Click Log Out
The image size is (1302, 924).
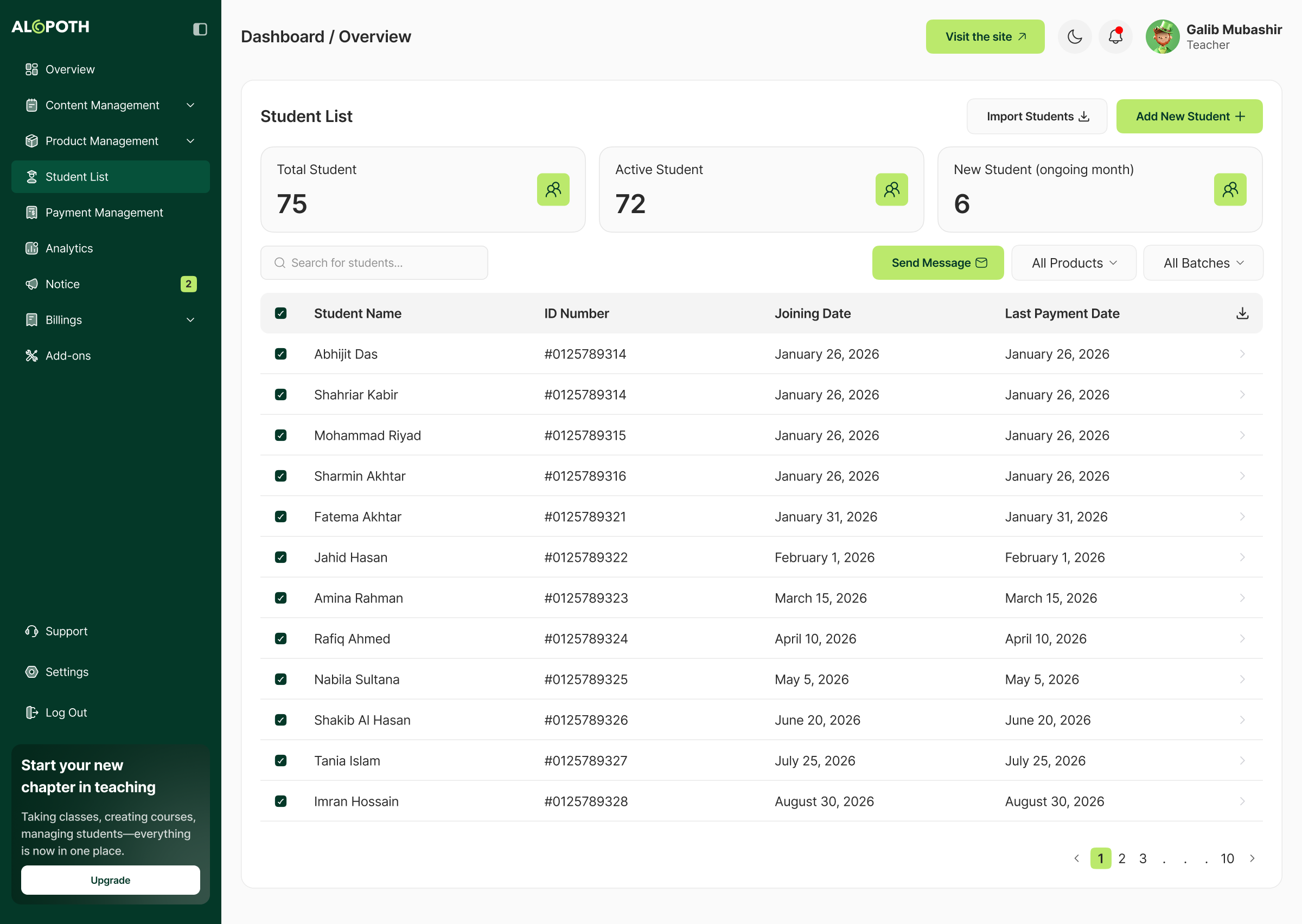tap(110, 713)
